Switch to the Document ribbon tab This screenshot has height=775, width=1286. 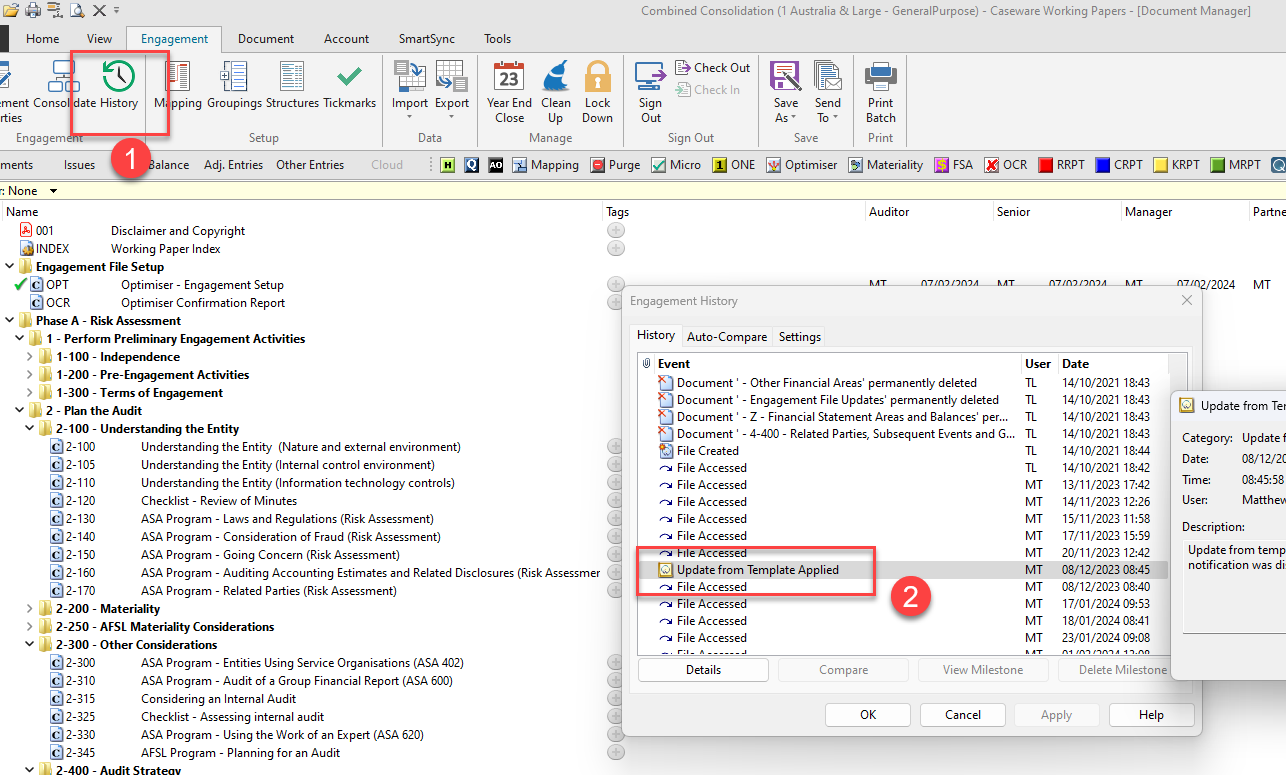265,39
